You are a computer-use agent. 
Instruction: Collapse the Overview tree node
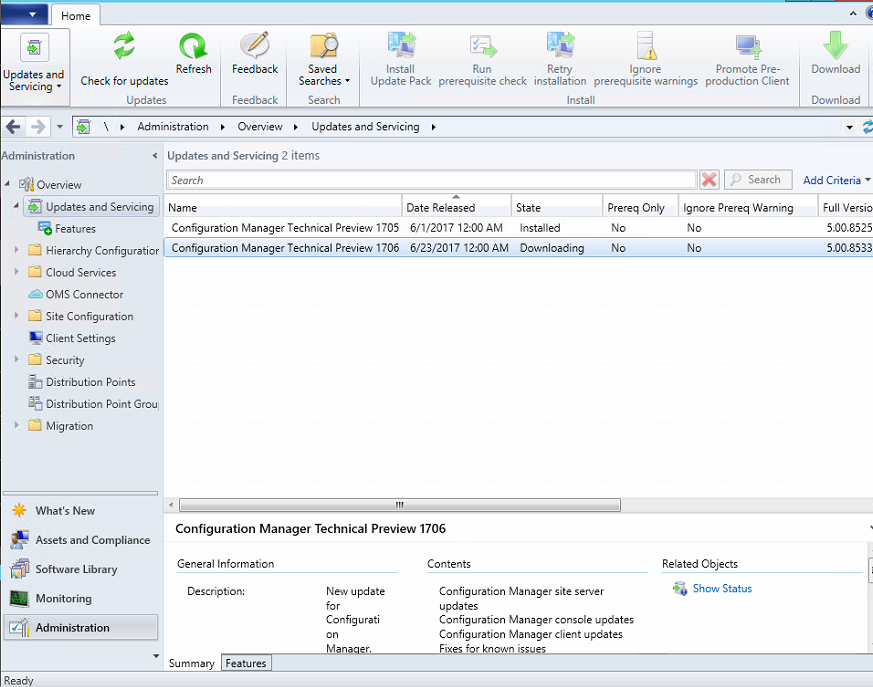7,184
